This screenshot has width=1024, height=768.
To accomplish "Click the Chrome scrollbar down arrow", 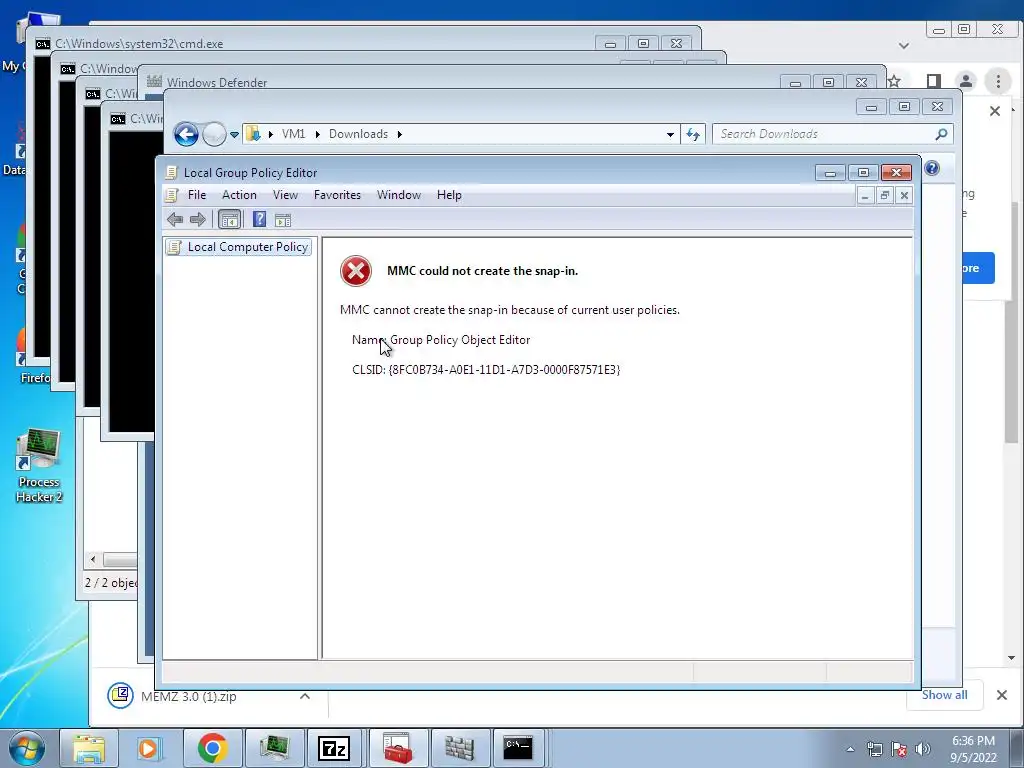I will click(1012, 658).
